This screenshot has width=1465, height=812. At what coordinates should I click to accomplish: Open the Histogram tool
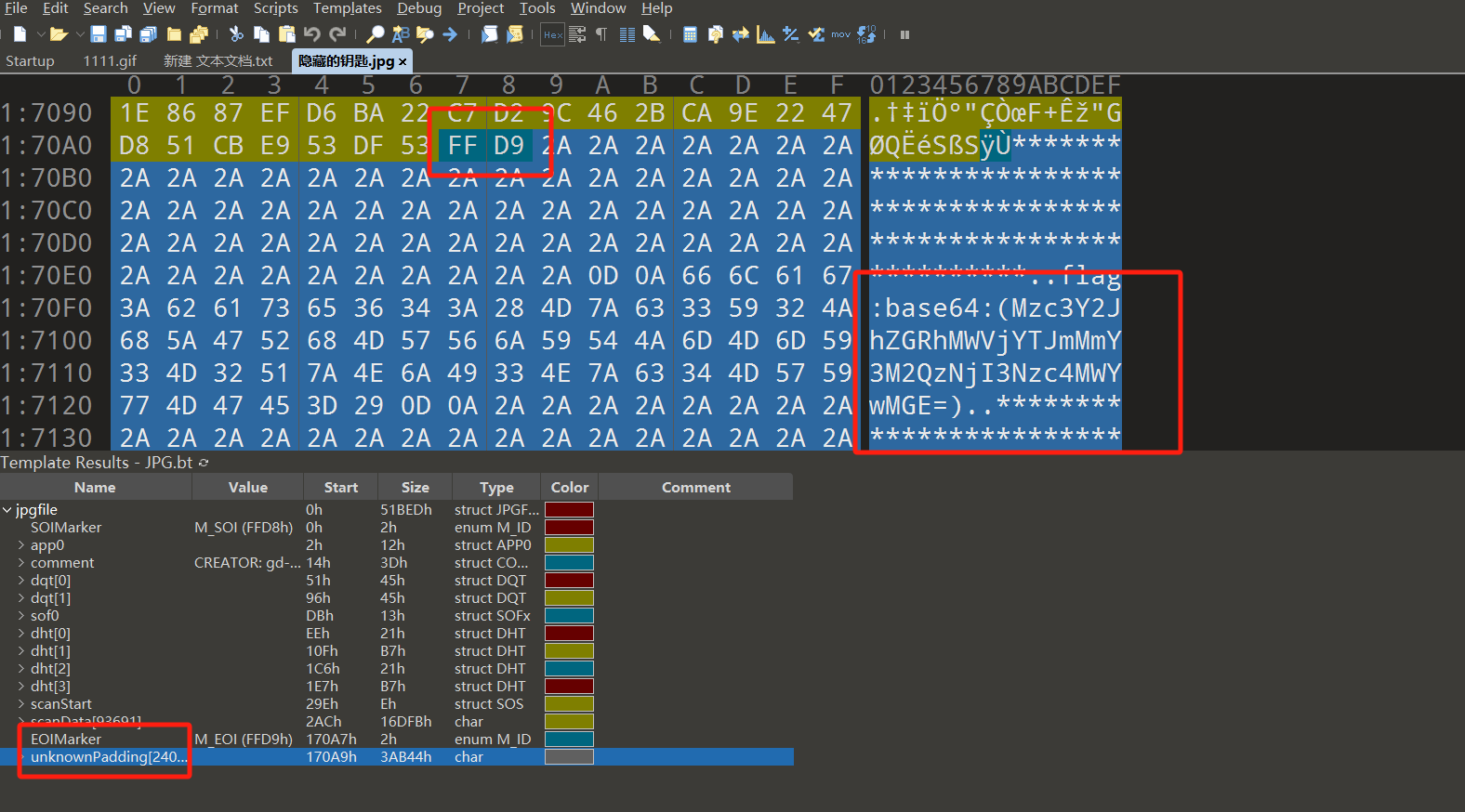coord(765,34)
